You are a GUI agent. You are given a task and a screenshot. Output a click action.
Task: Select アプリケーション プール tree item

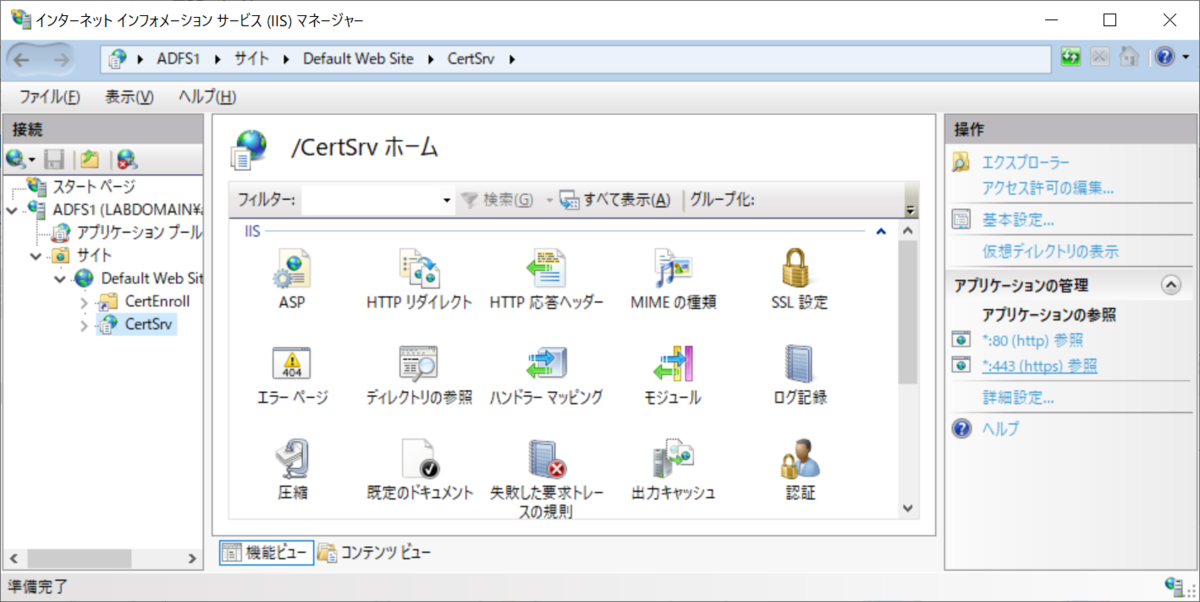pyautogui.click(x=139, y=232)
